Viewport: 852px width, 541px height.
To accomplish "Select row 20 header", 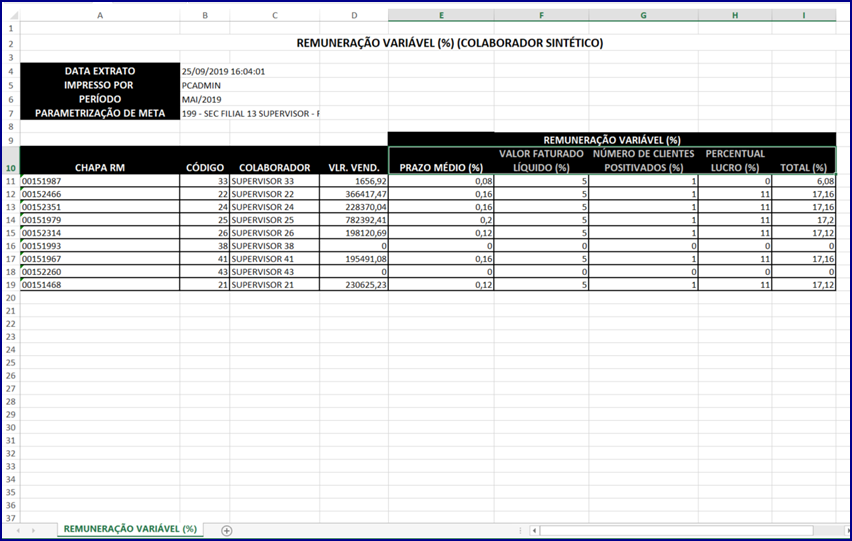I will (x=11, y=298).
